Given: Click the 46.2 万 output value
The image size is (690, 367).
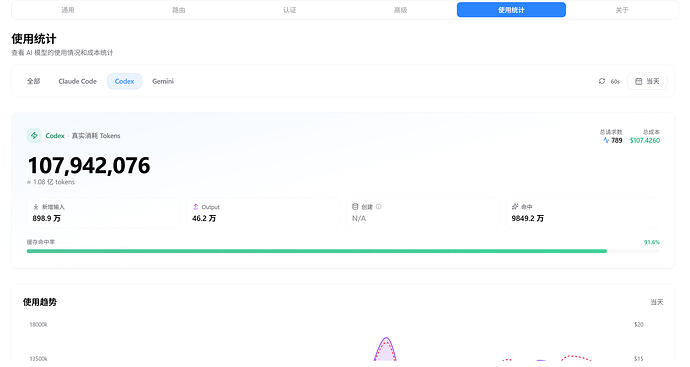Looking at the screenshot, I should click(204, 218).
